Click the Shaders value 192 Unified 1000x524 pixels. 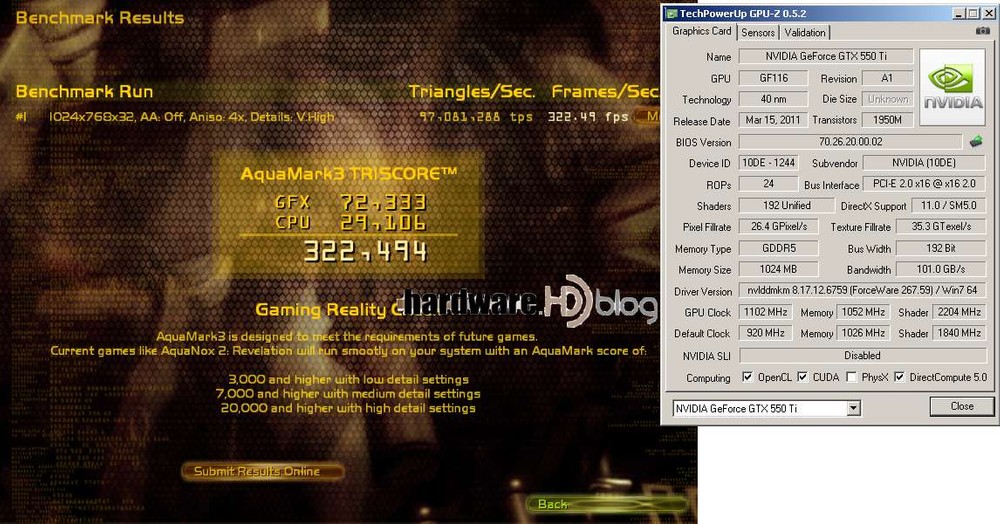coord(786,205)
